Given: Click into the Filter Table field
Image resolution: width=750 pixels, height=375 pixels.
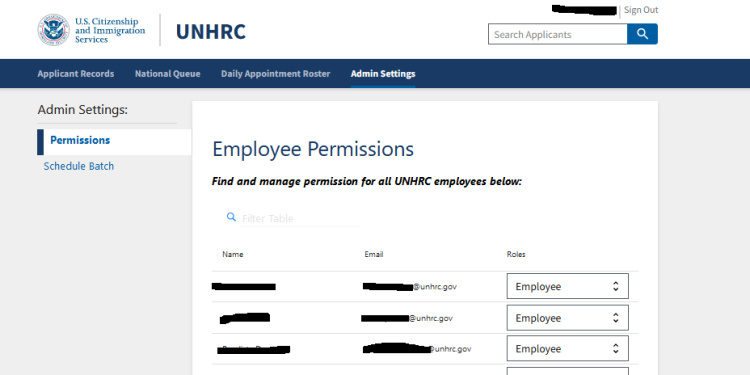Looking at the screenshot, I should [x=299, y=218].
